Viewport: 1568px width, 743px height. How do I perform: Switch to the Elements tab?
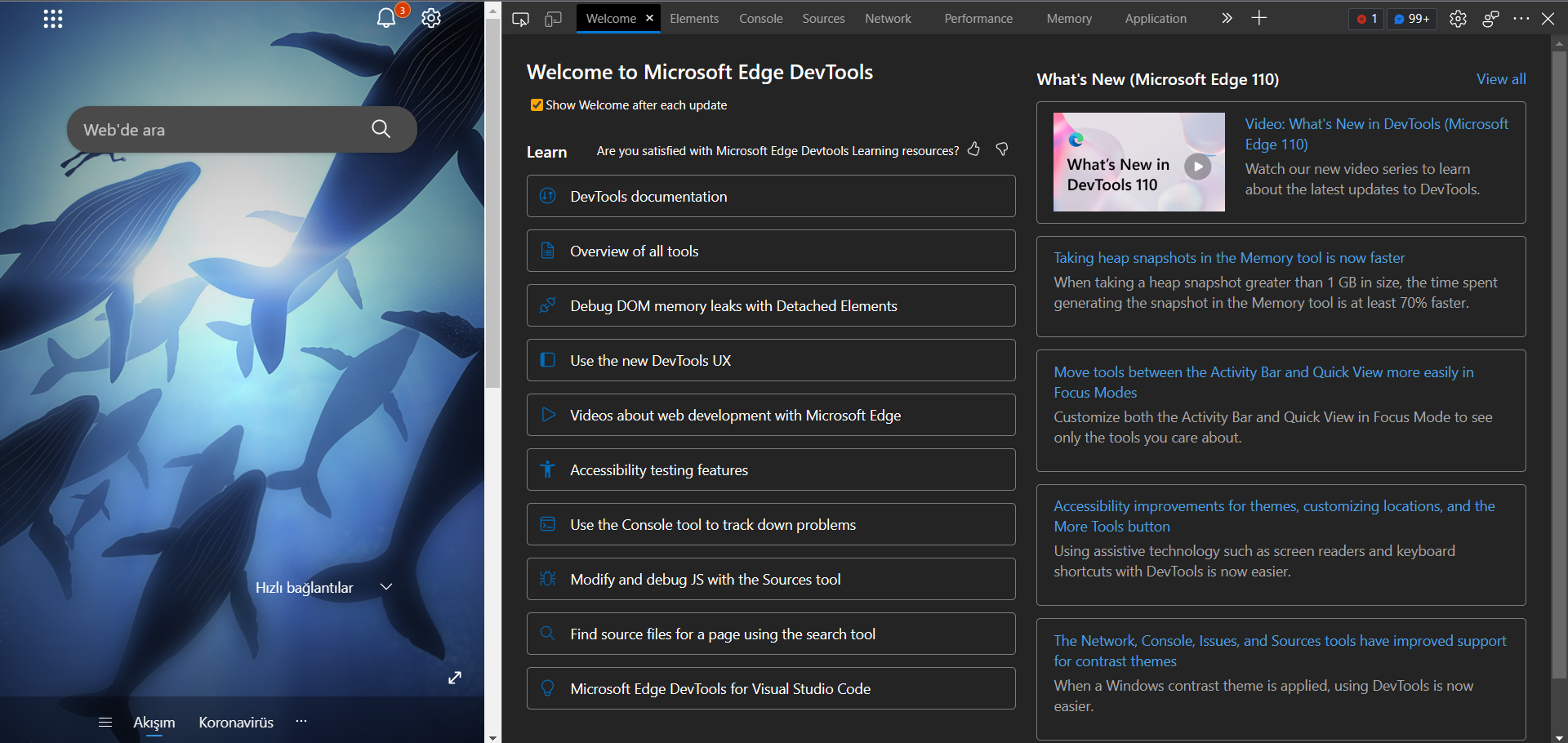pyautogui.click(x=694, y=19)
